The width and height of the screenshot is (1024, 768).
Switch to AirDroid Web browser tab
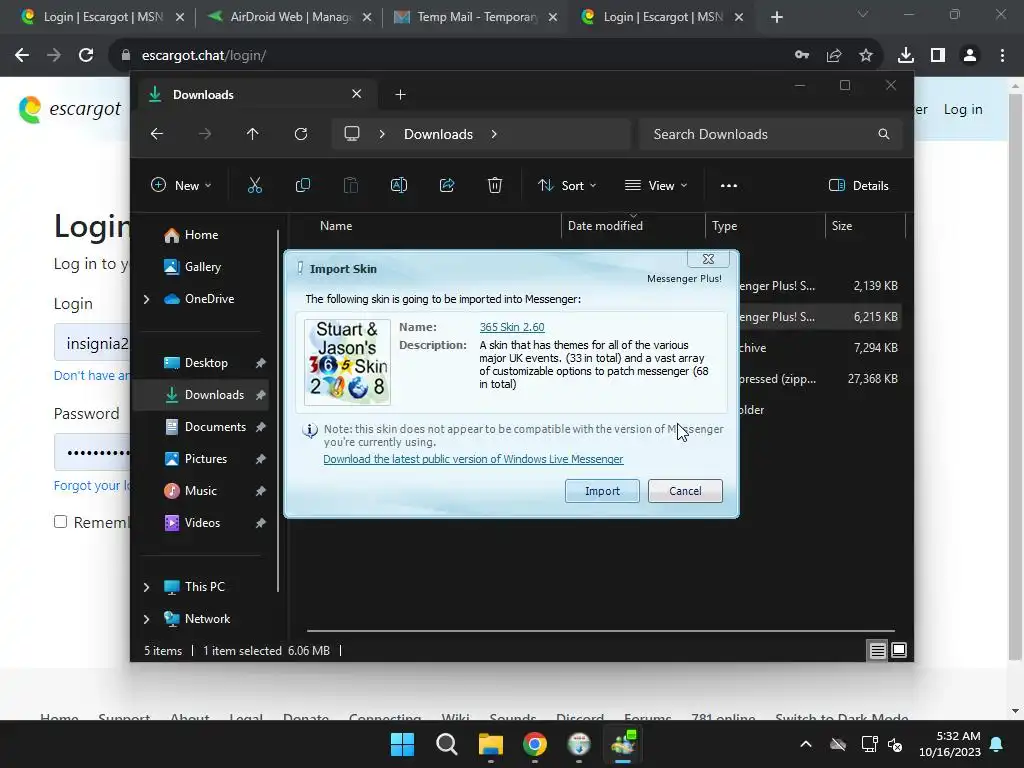click(x=289, y=17)
